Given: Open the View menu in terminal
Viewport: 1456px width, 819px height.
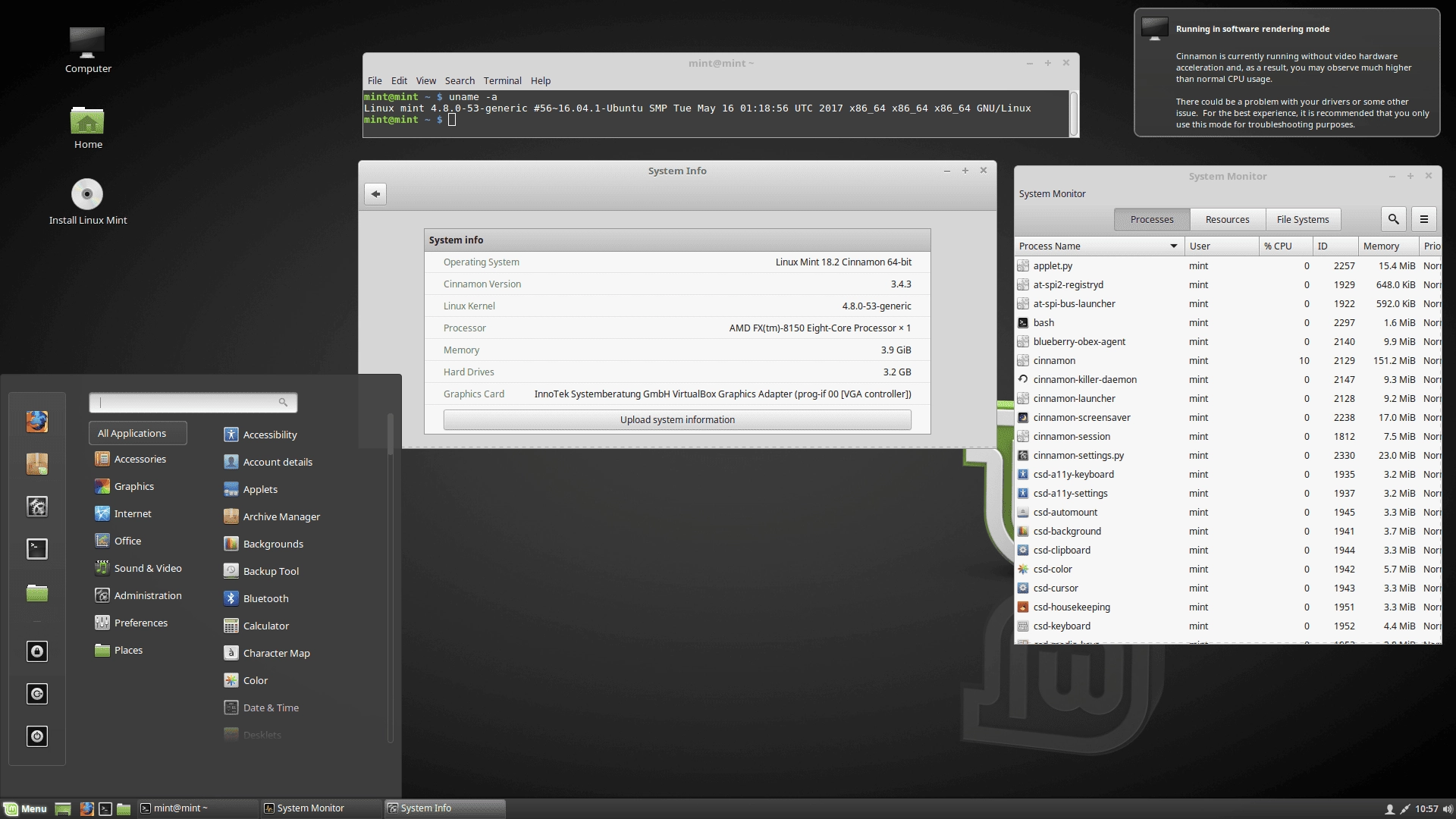Looking at the screenshot, I should click(x=426, y=80).
